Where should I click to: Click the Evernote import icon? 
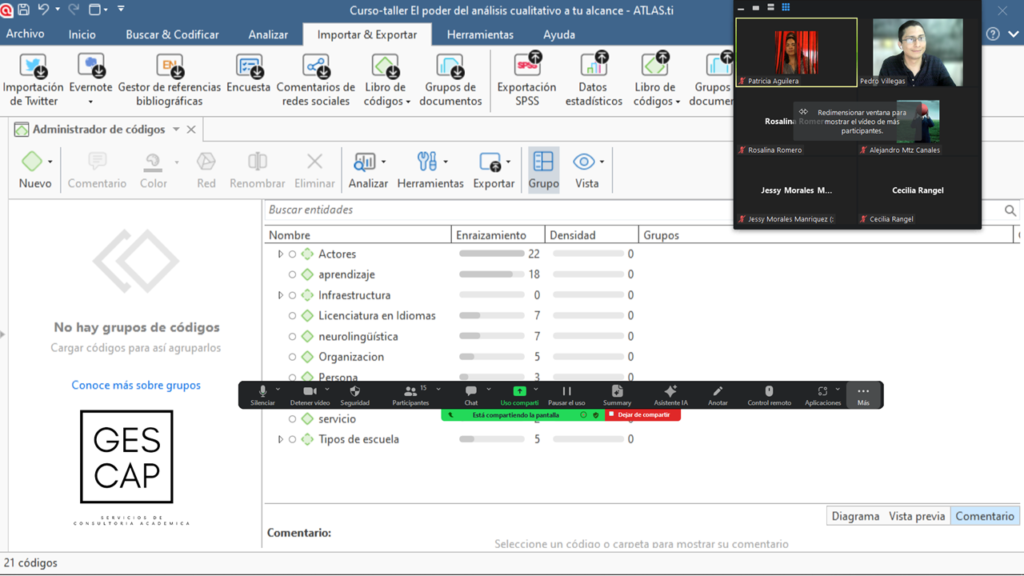(90, 66)
